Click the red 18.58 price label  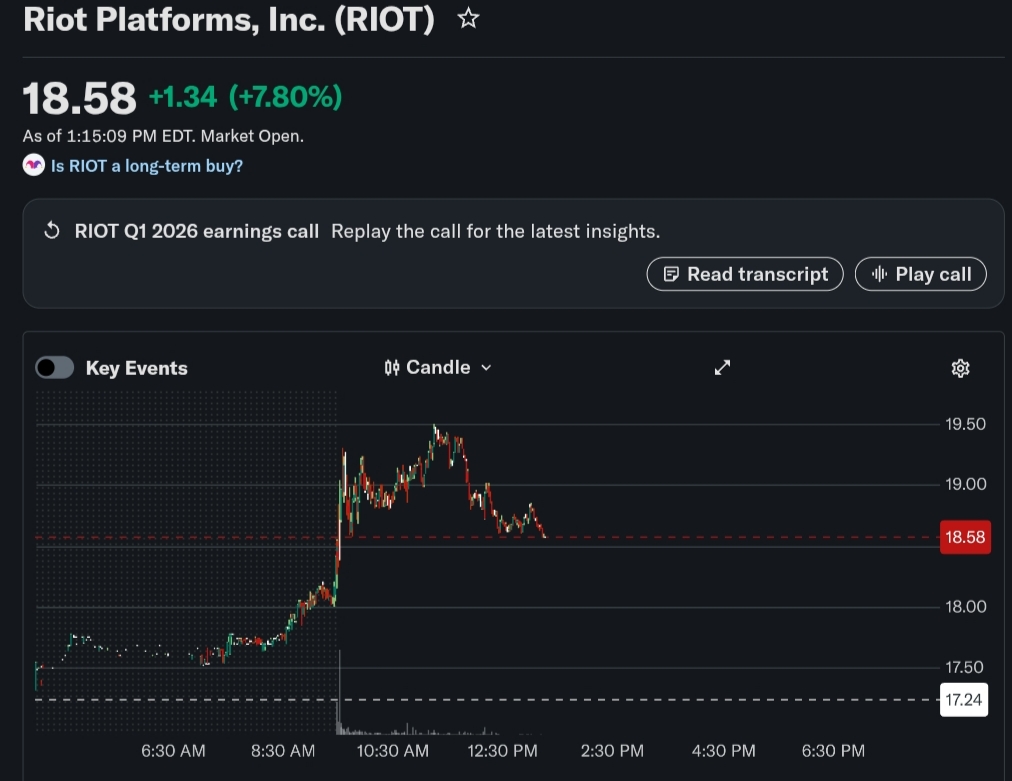965,537
